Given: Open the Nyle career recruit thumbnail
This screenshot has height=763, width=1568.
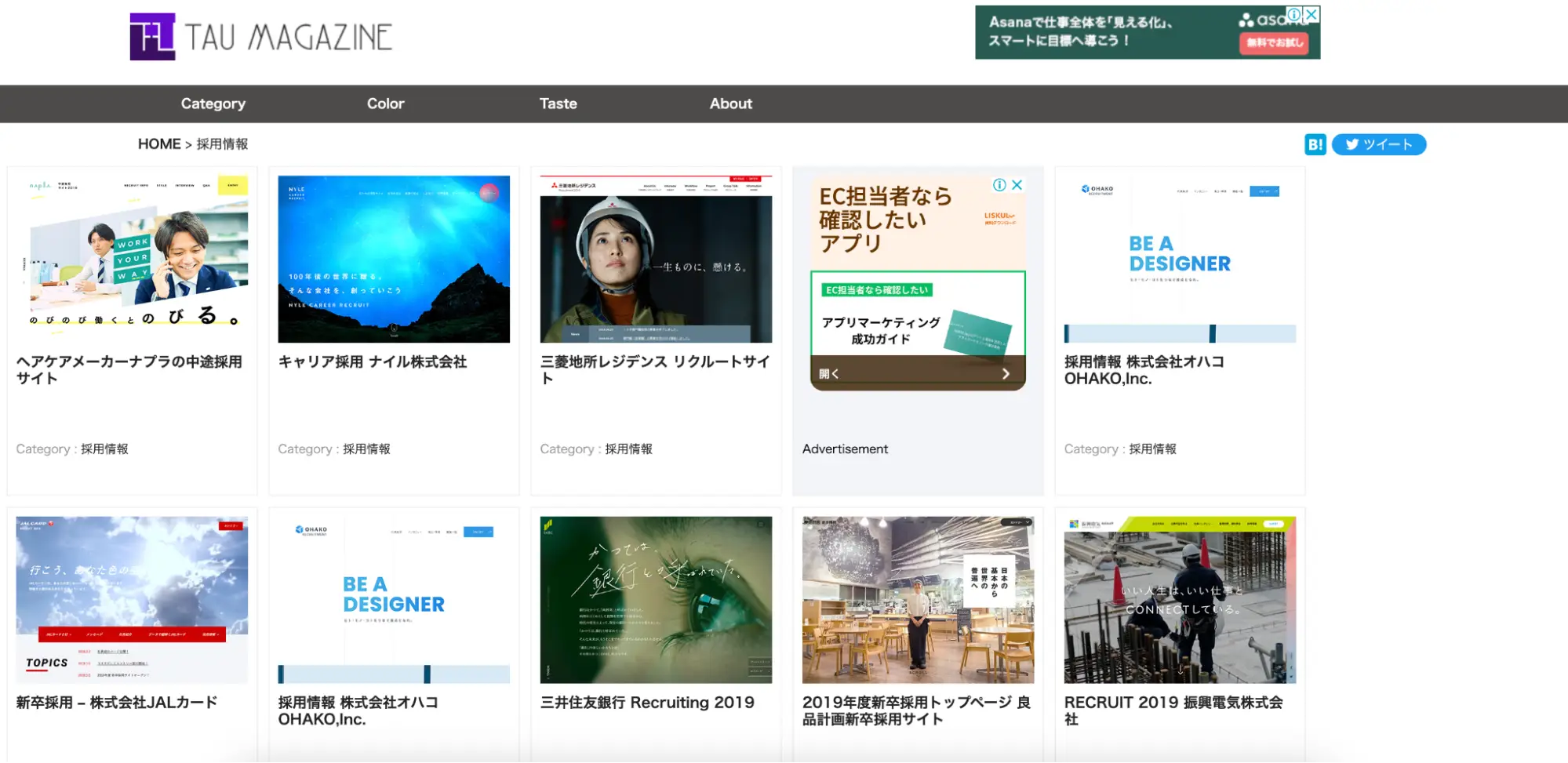Looking at the screenshot, I should [x=394, y=259].
